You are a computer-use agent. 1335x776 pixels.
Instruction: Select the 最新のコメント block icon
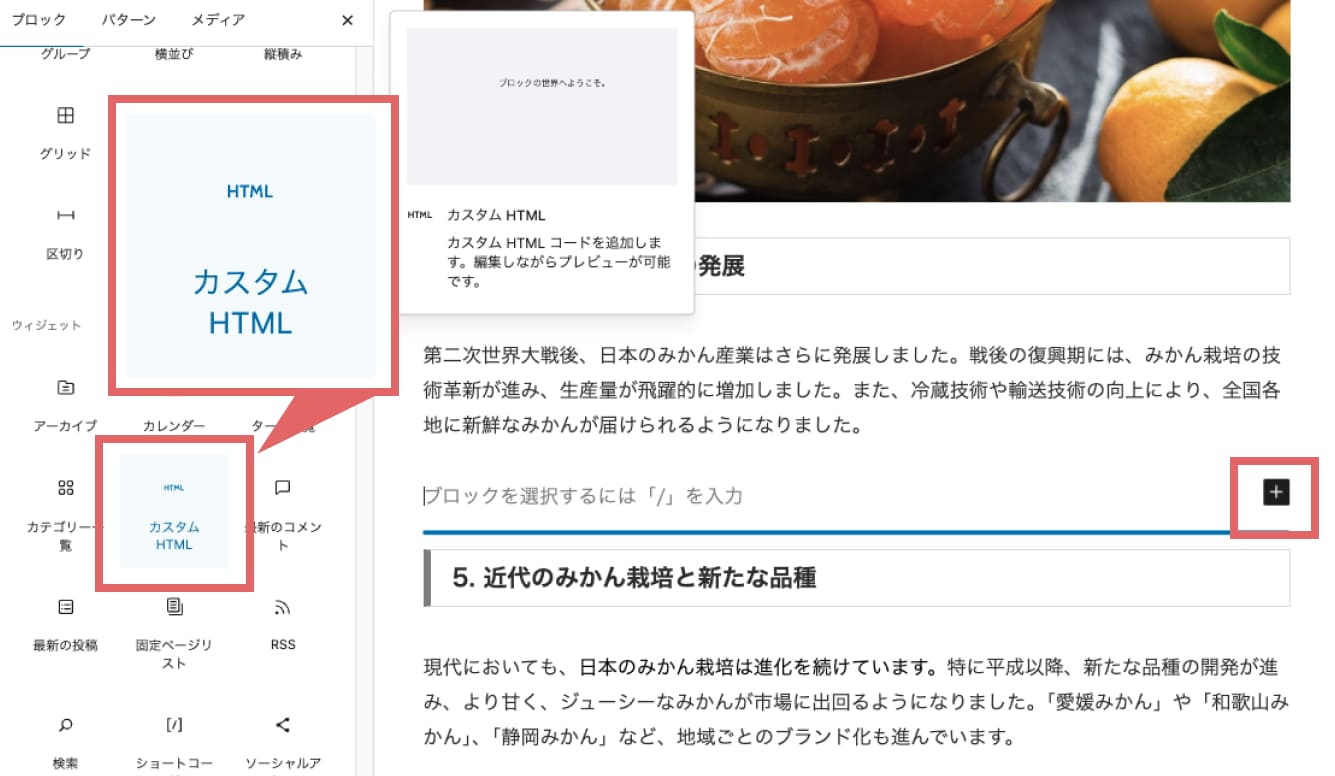click(282, 488)
